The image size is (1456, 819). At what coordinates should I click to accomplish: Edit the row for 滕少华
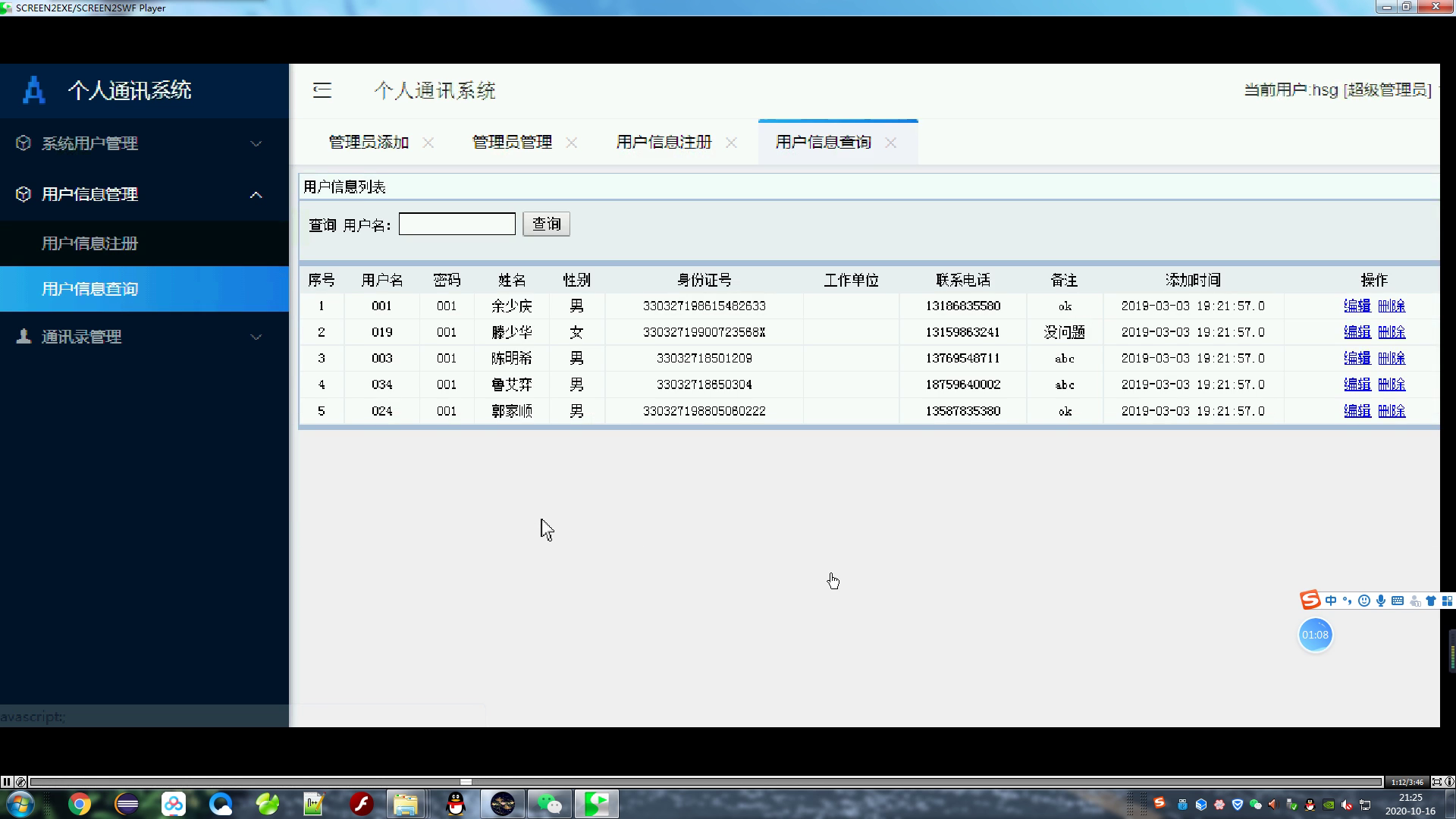click(x=1357, y=332)
